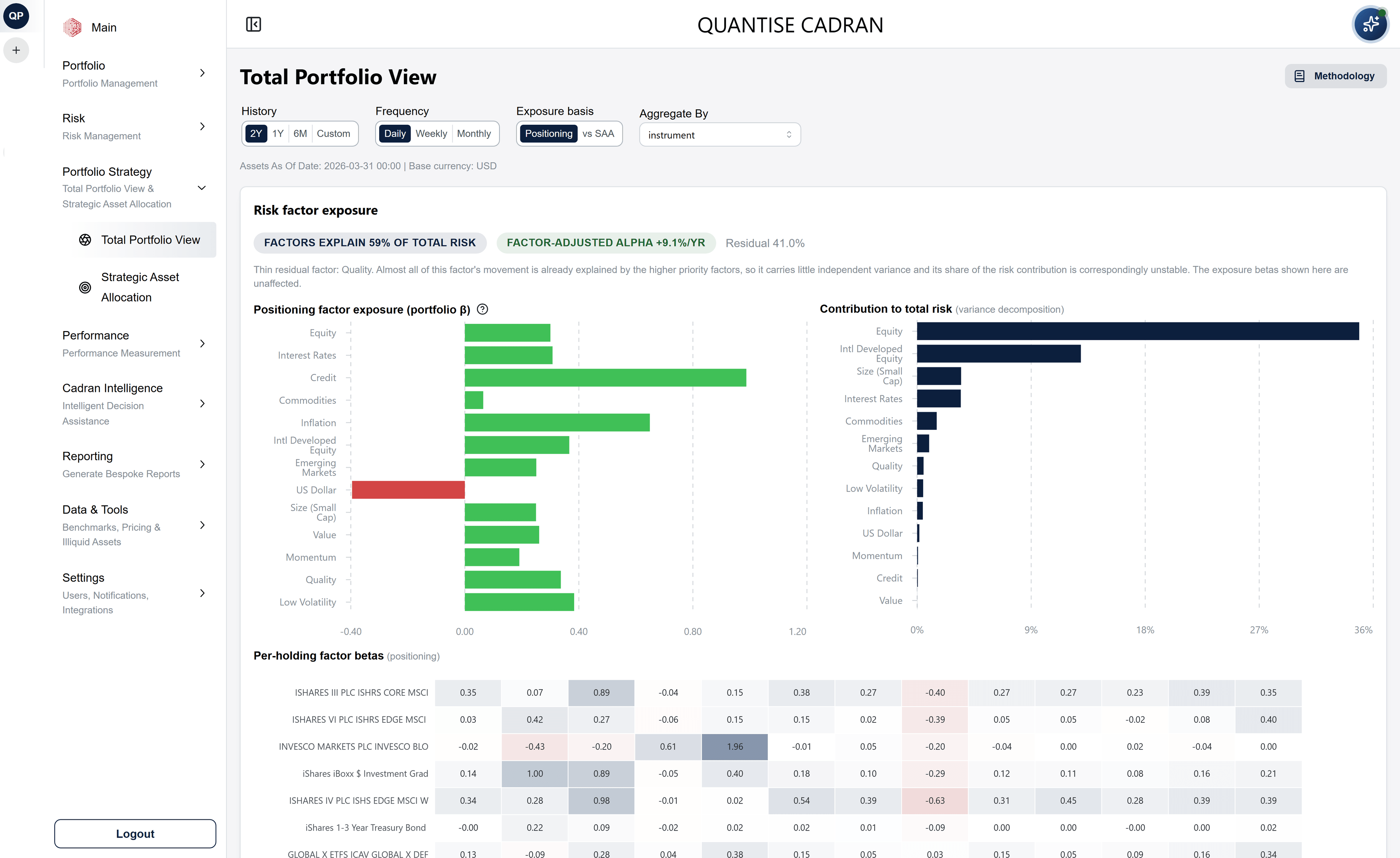
Task: Expand the Risk menu chevron
Action: click(x=202, y=126)
